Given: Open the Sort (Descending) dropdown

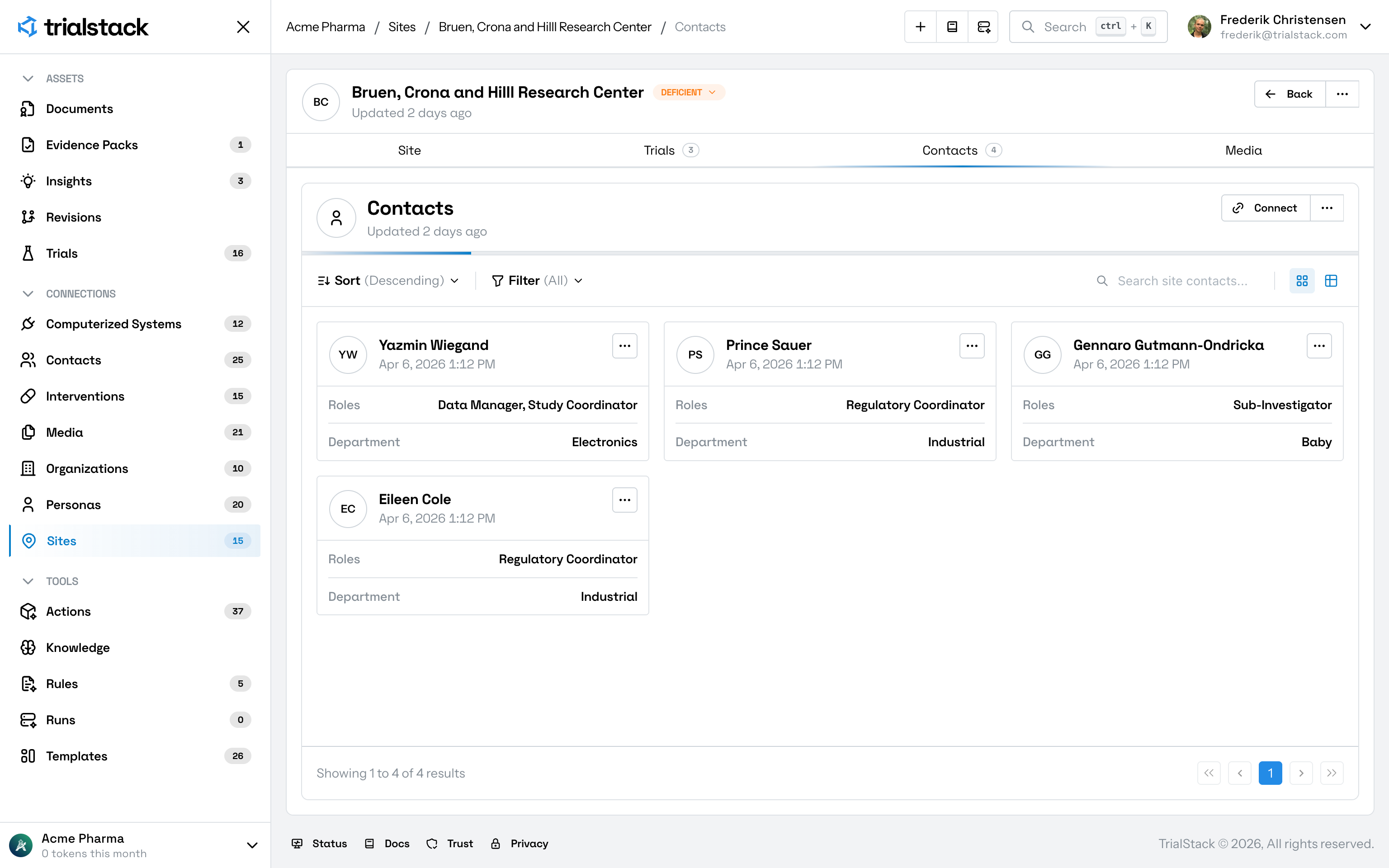Looking at the screenshot, I should tap(388, 281).
